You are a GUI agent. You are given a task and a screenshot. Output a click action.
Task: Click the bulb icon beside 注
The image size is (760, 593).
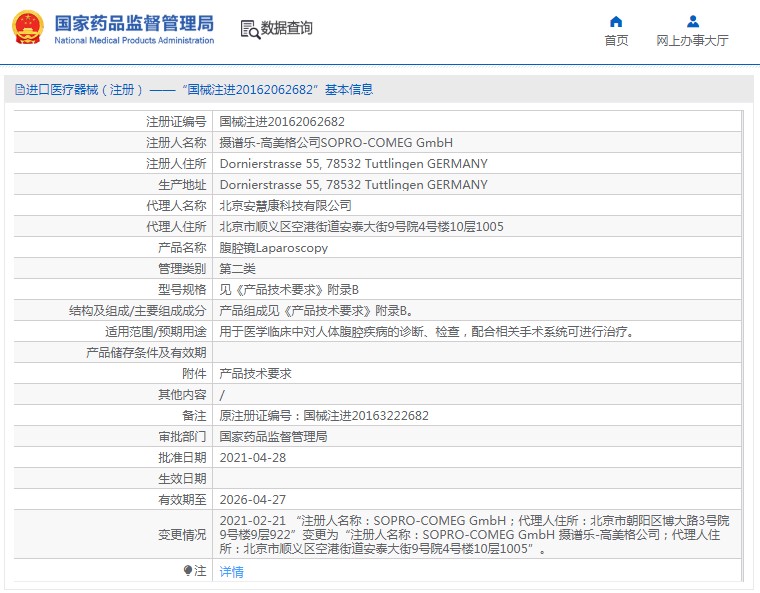[188, 571]
